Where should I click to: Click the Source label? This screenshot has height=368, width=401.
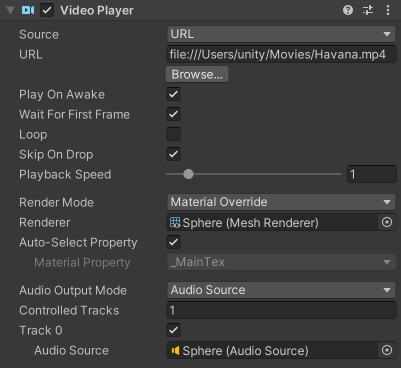[x=39, y=34]
